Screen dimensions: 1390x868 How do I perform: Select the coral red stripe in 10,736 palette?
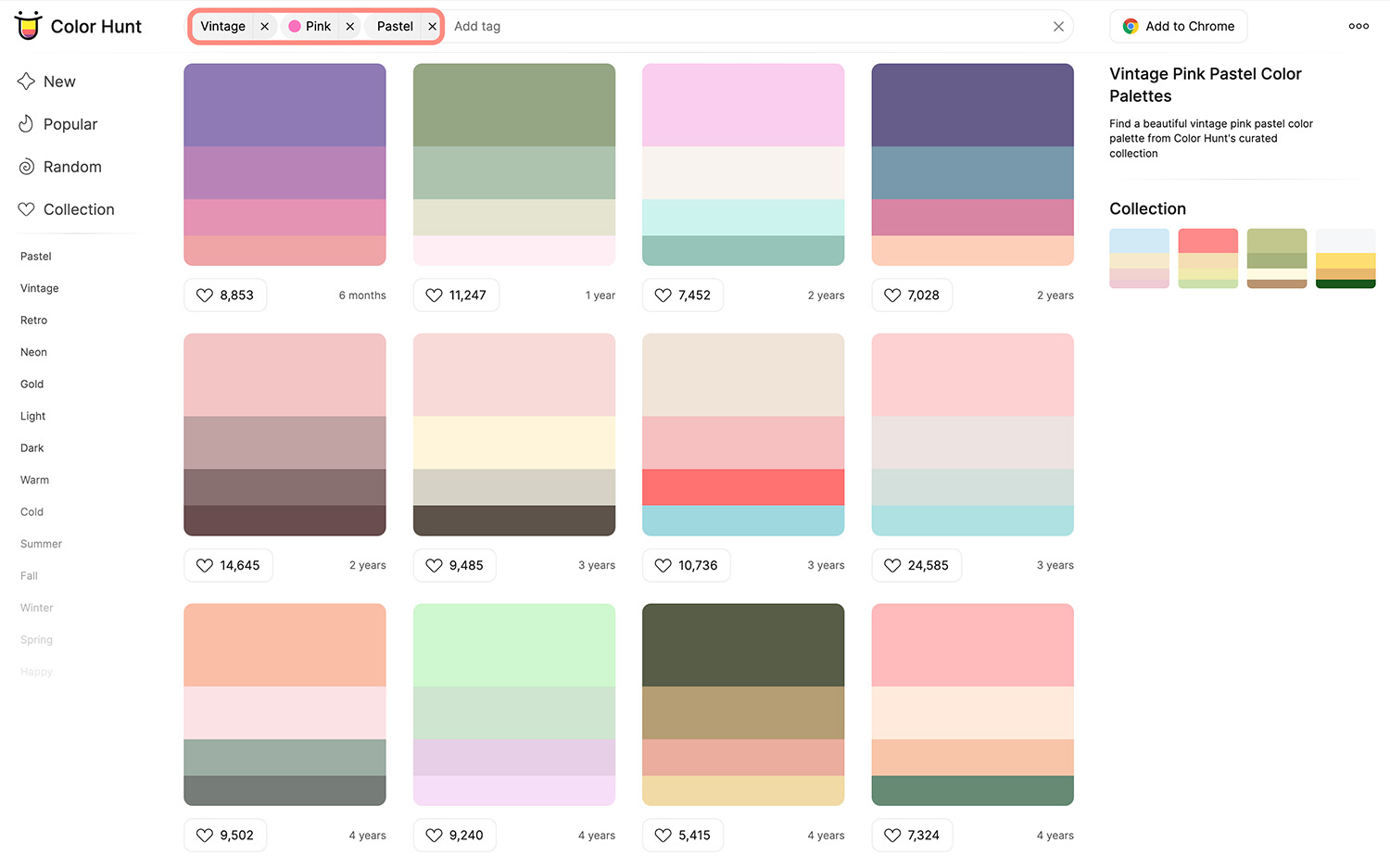[x=743, y=487]
